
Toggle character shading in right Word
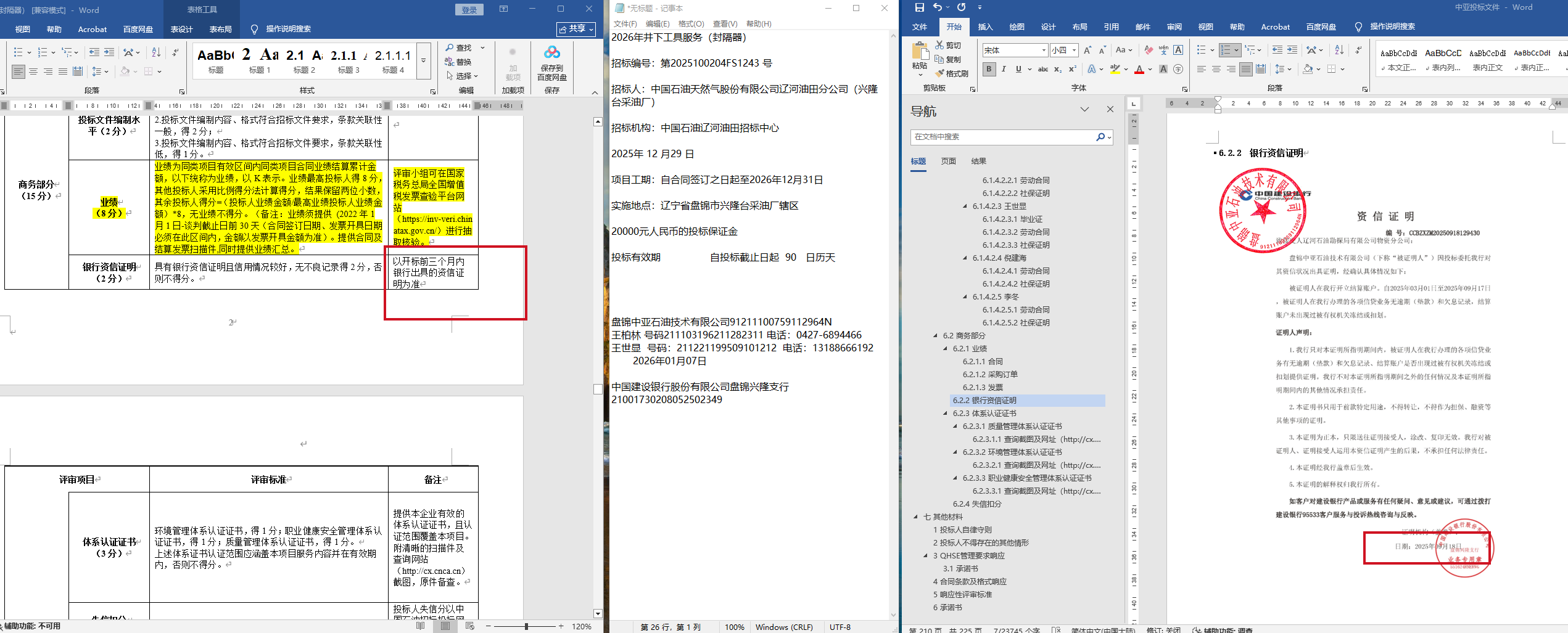(x=1163, y=69)
